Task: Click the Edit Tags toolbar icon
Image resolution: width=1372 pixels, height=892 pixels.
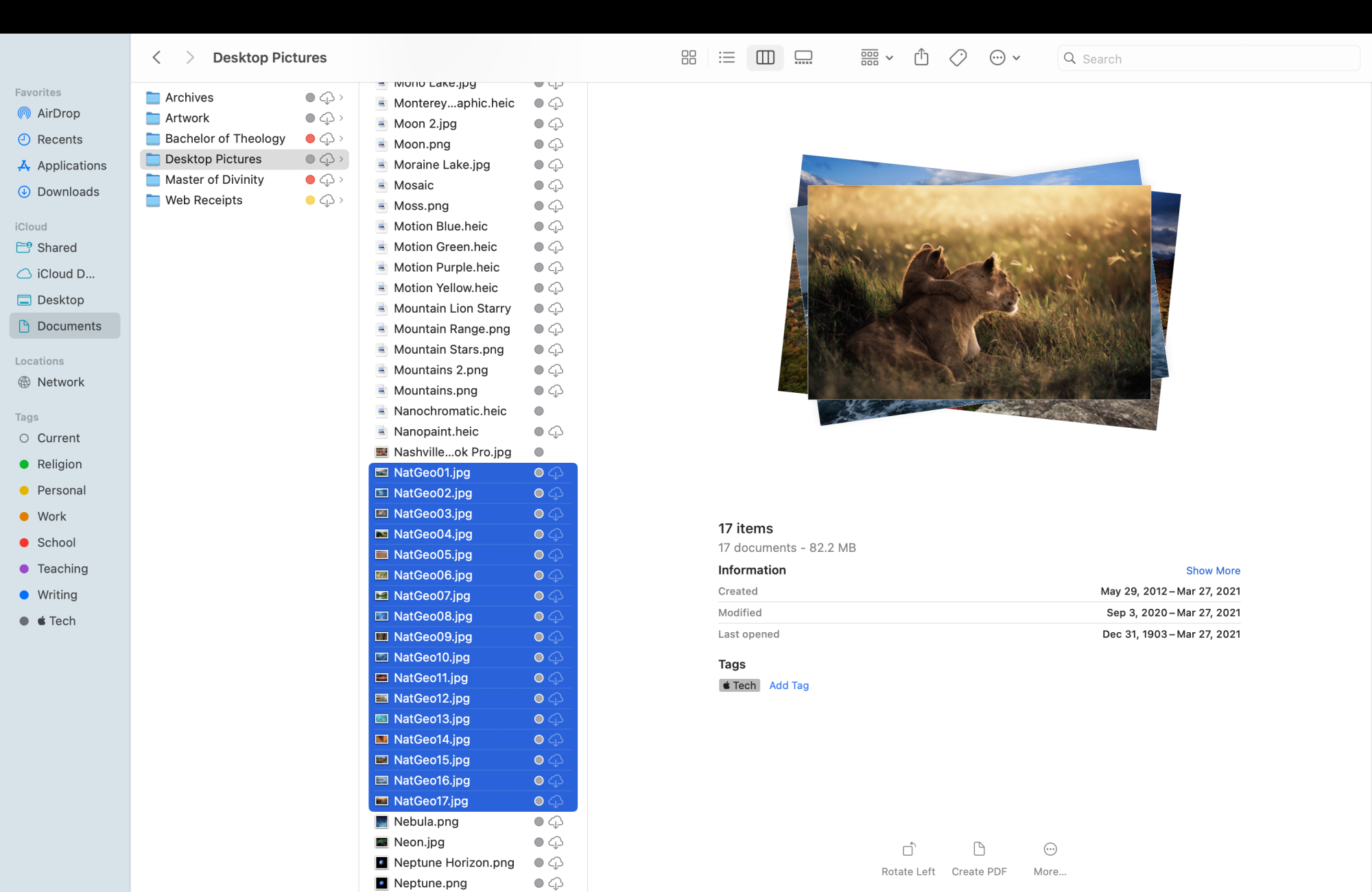Action: click(958, 58)
